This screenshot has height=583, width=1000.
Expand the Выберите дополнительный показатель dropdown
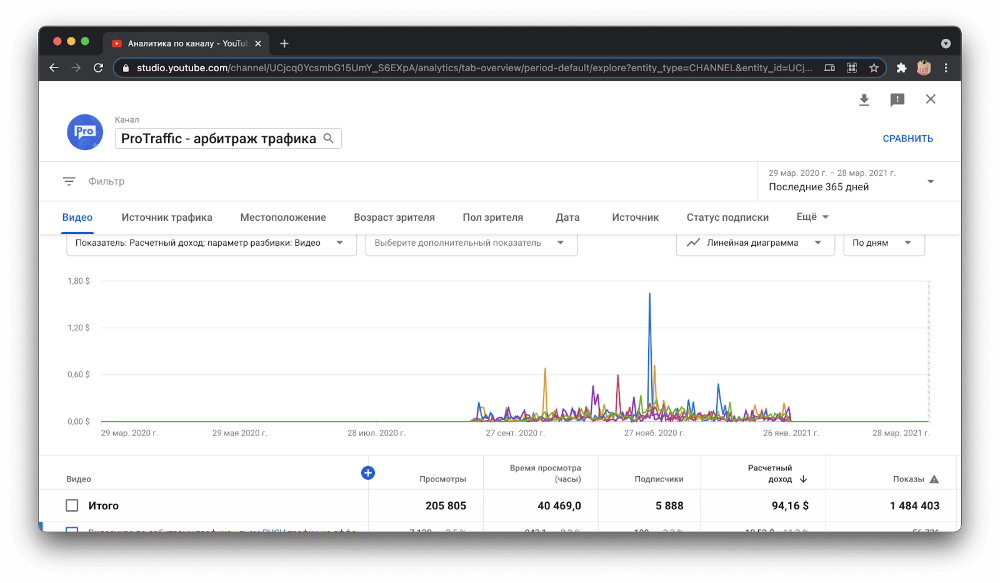[x=470, y=243]
